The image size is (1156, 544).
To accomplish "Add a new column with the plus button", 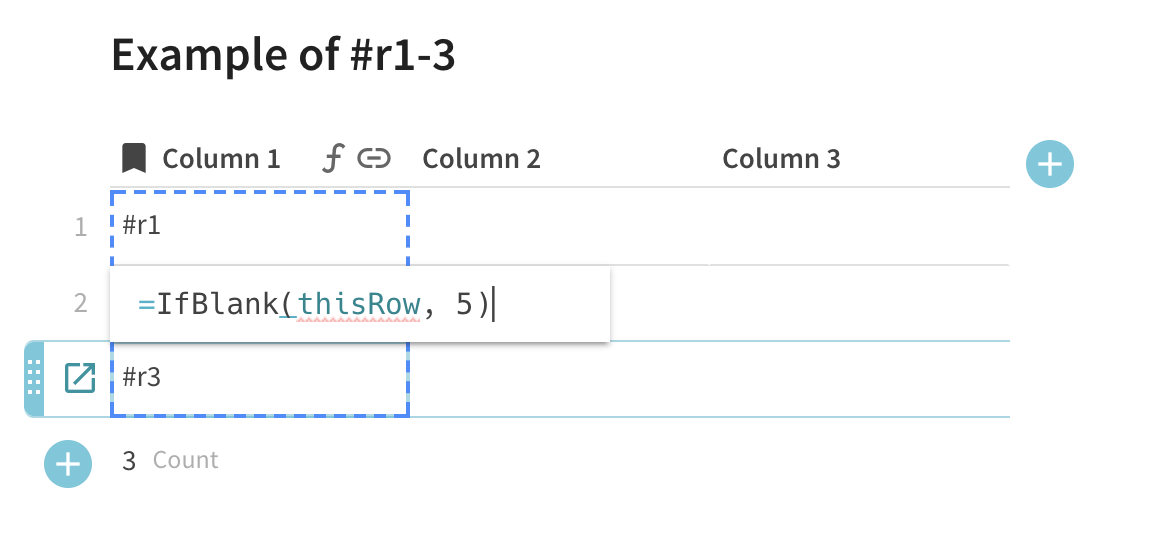I will [x=1050, y=164].
